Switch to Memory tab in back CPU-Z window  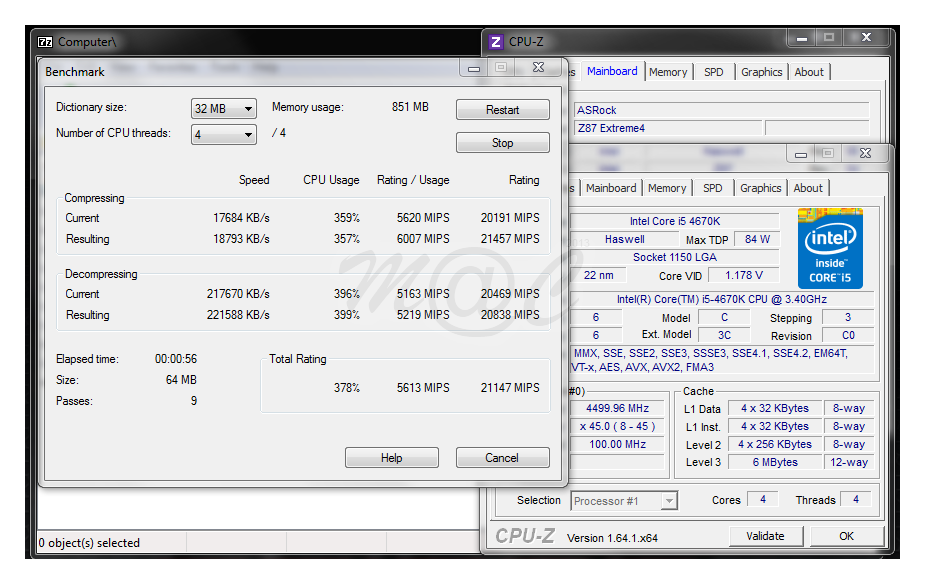[668, 72]
